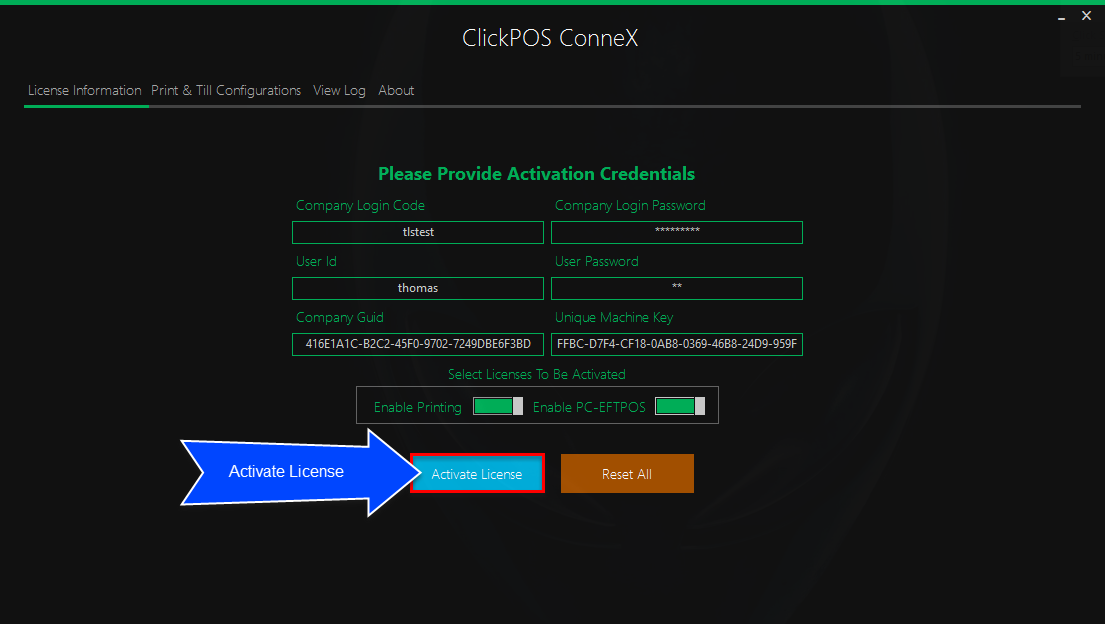Image resolution: width=1105 pixels, height=624 pixels.
Task: Click the Company Login Code field
Action: coord(418,232)
